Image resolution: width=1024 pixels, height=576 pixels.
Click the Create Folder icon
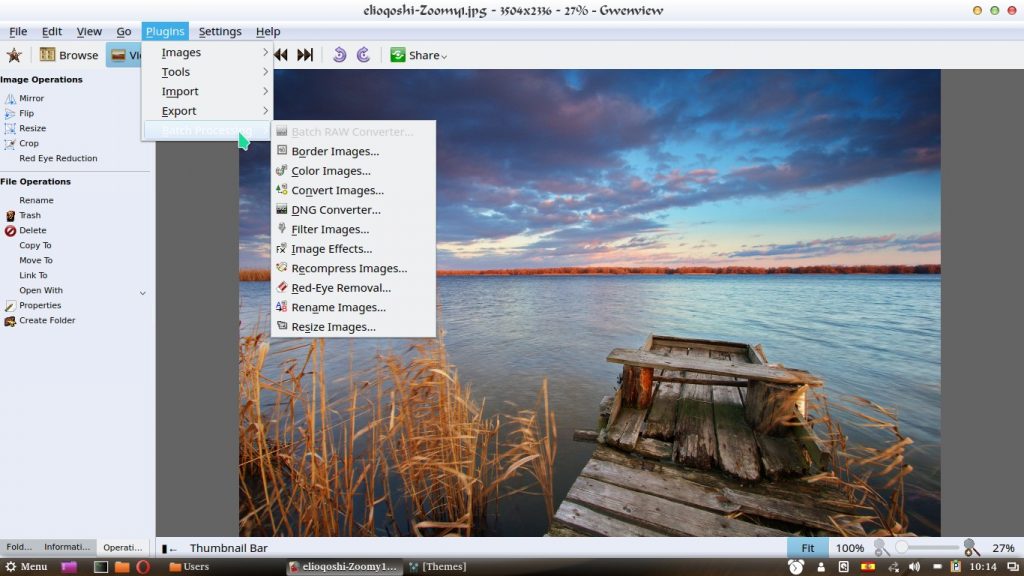10,321
